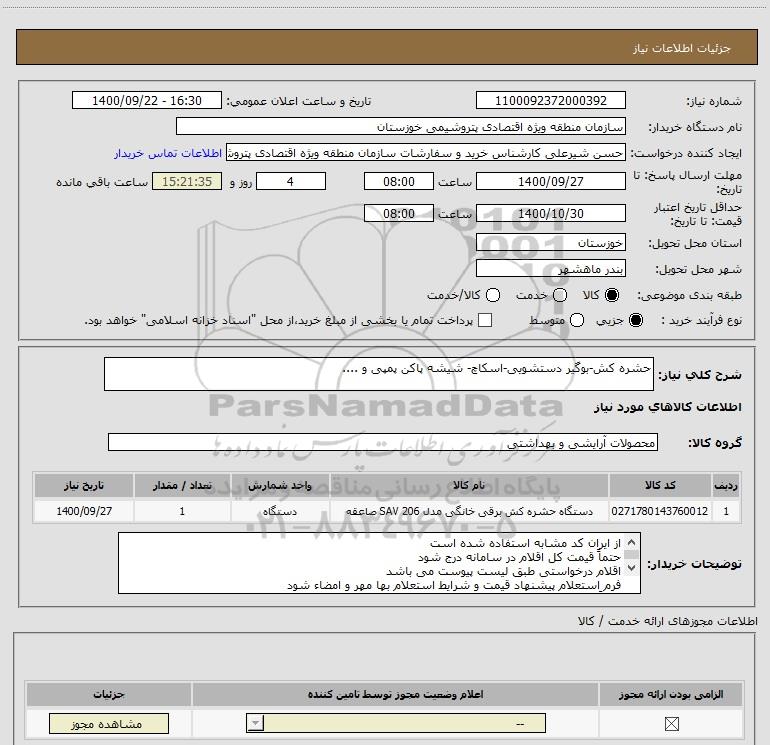Click the countdown timer 15:21:35

click(187, 182)
